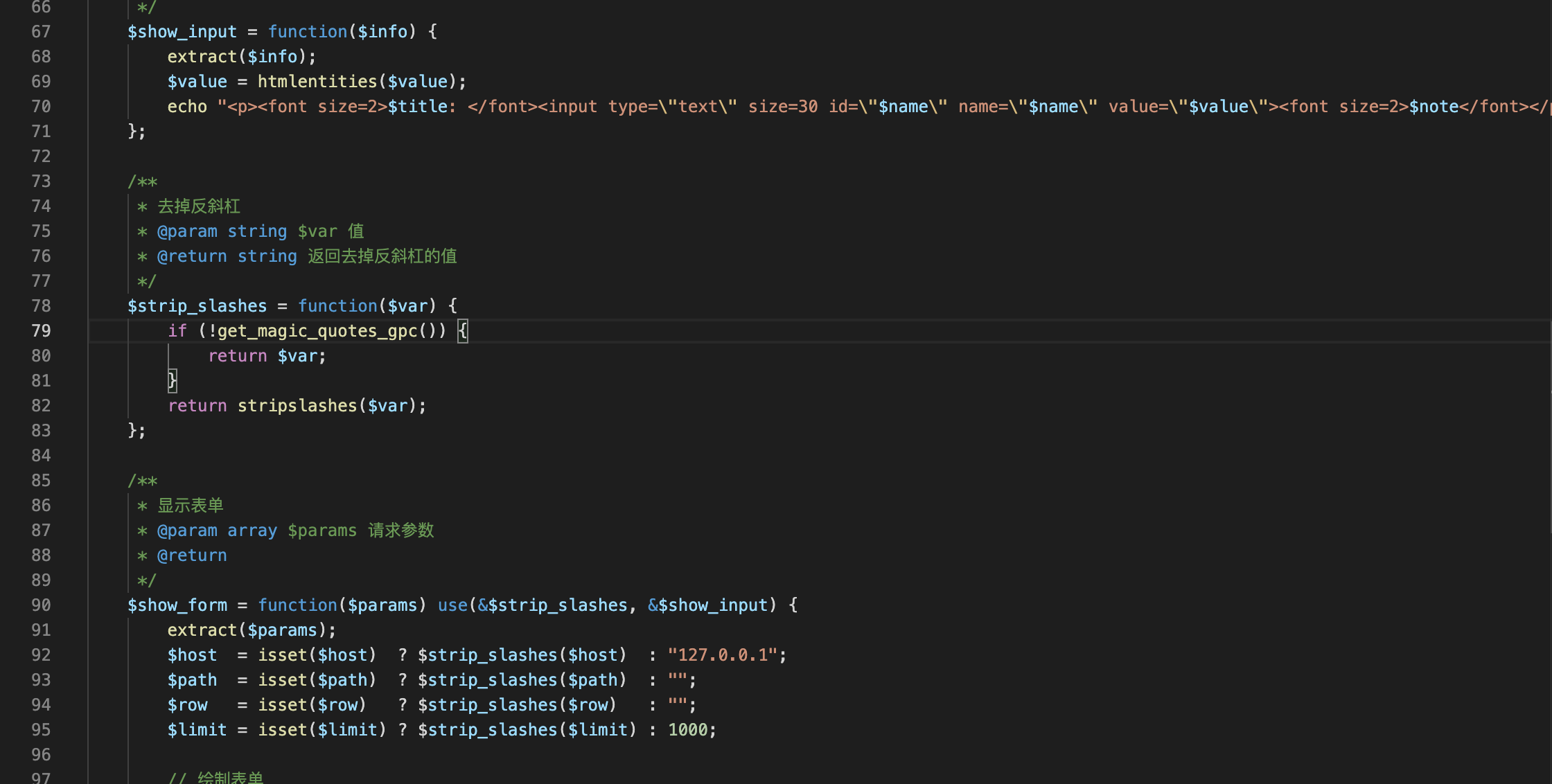The image size is (1552, 784).
Task: Click the number 1000 on line 95
Action: tap(687, 730)
